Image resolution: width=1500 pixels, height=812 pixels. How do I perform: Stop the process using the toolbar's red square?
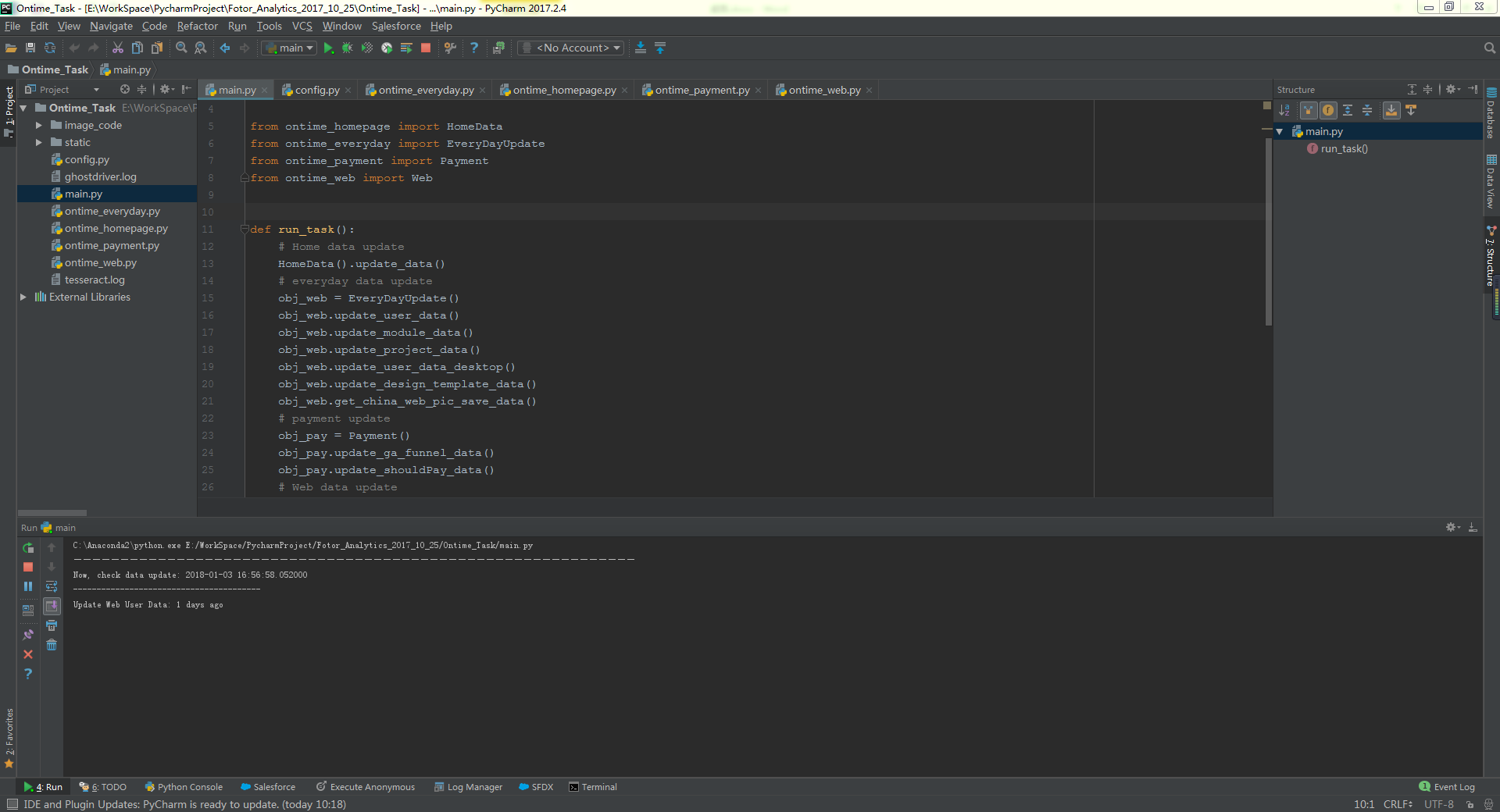tap(426, 48)
